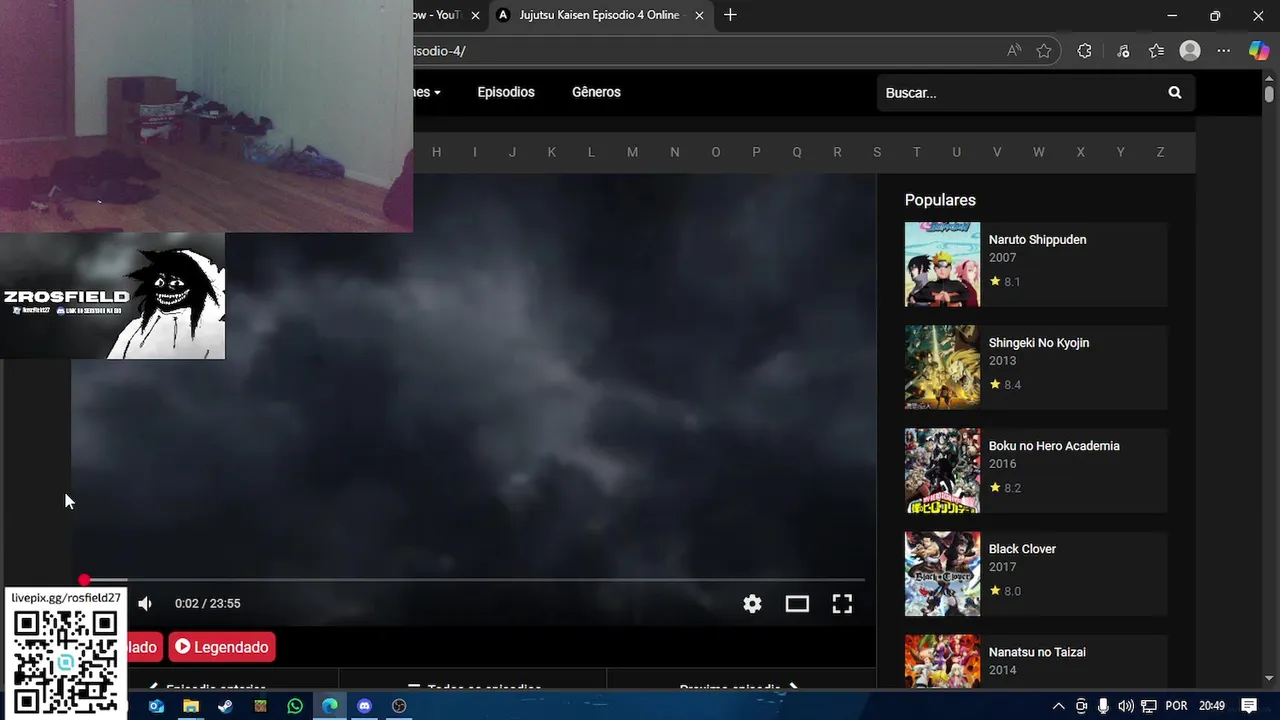1280x720 pixels.
Task: Open the browser profile avatar
Action: tap(1190, 51)
